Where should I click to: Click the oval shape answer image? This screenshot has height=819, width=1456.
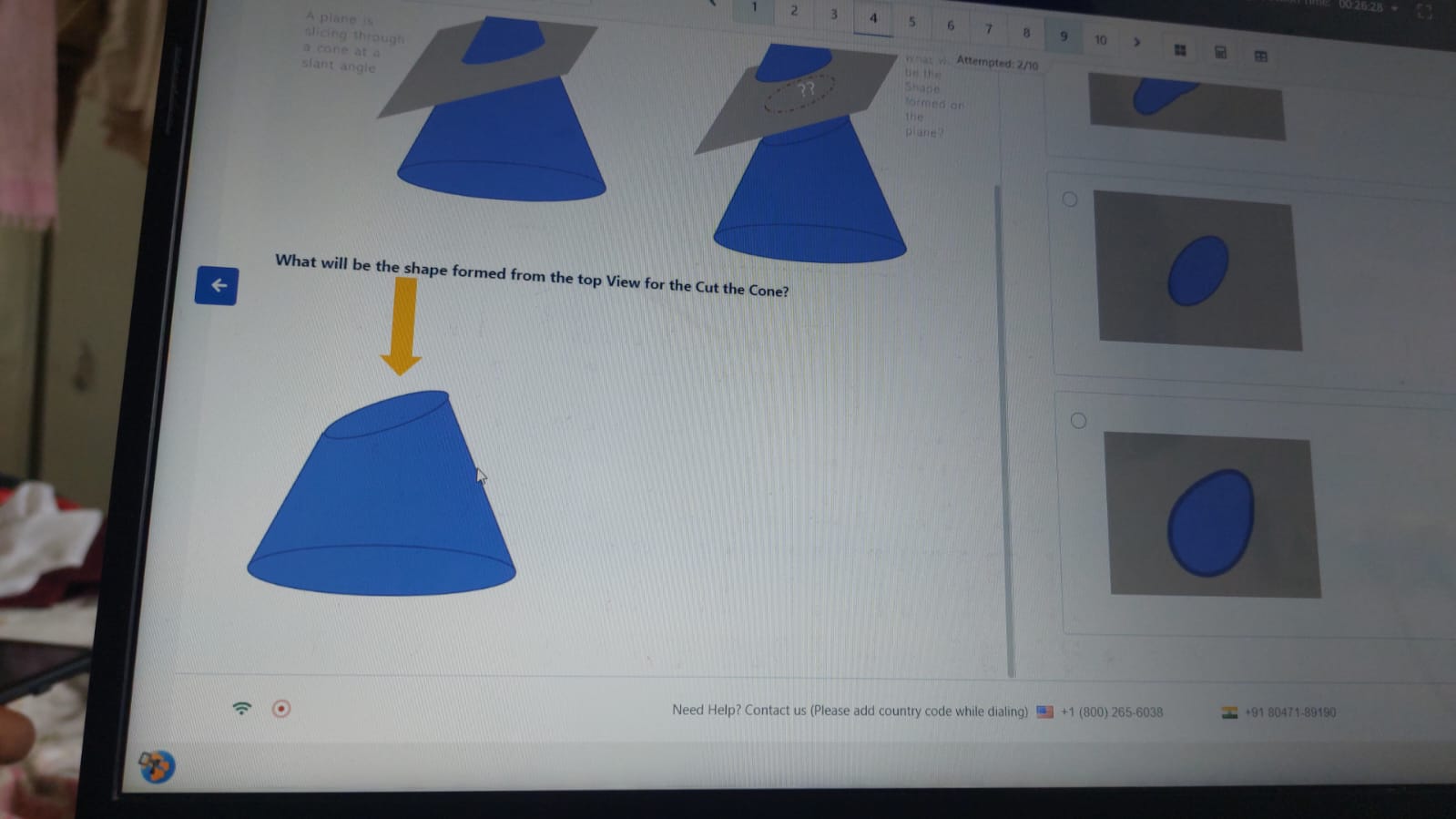(1199, 271)
